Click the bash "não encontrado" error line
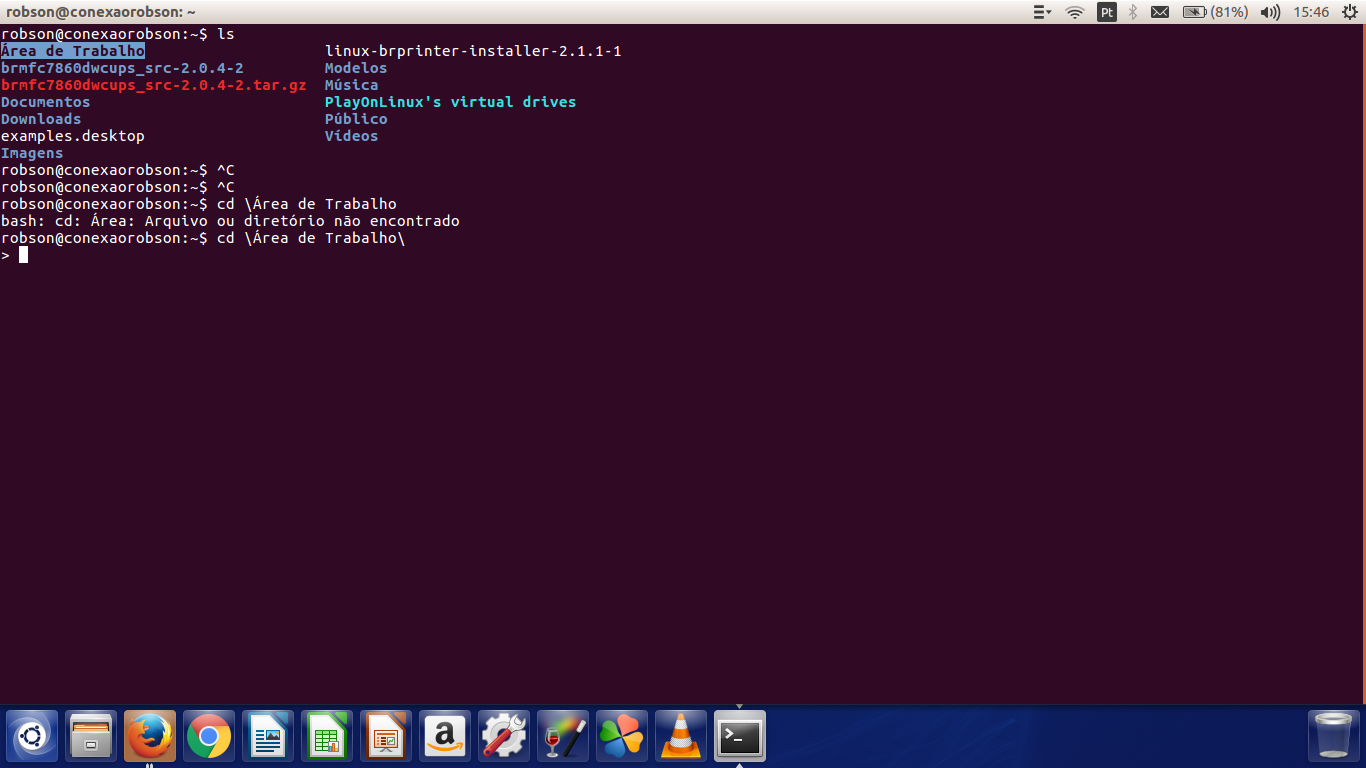 coord(230,221)
